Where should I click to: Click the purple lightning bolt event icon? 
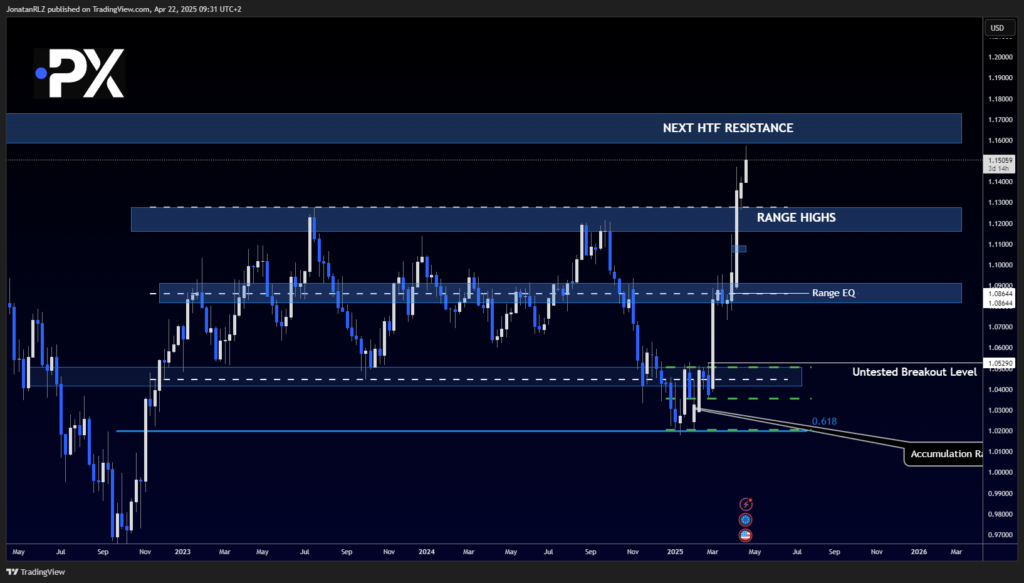(x=745, y=505)
